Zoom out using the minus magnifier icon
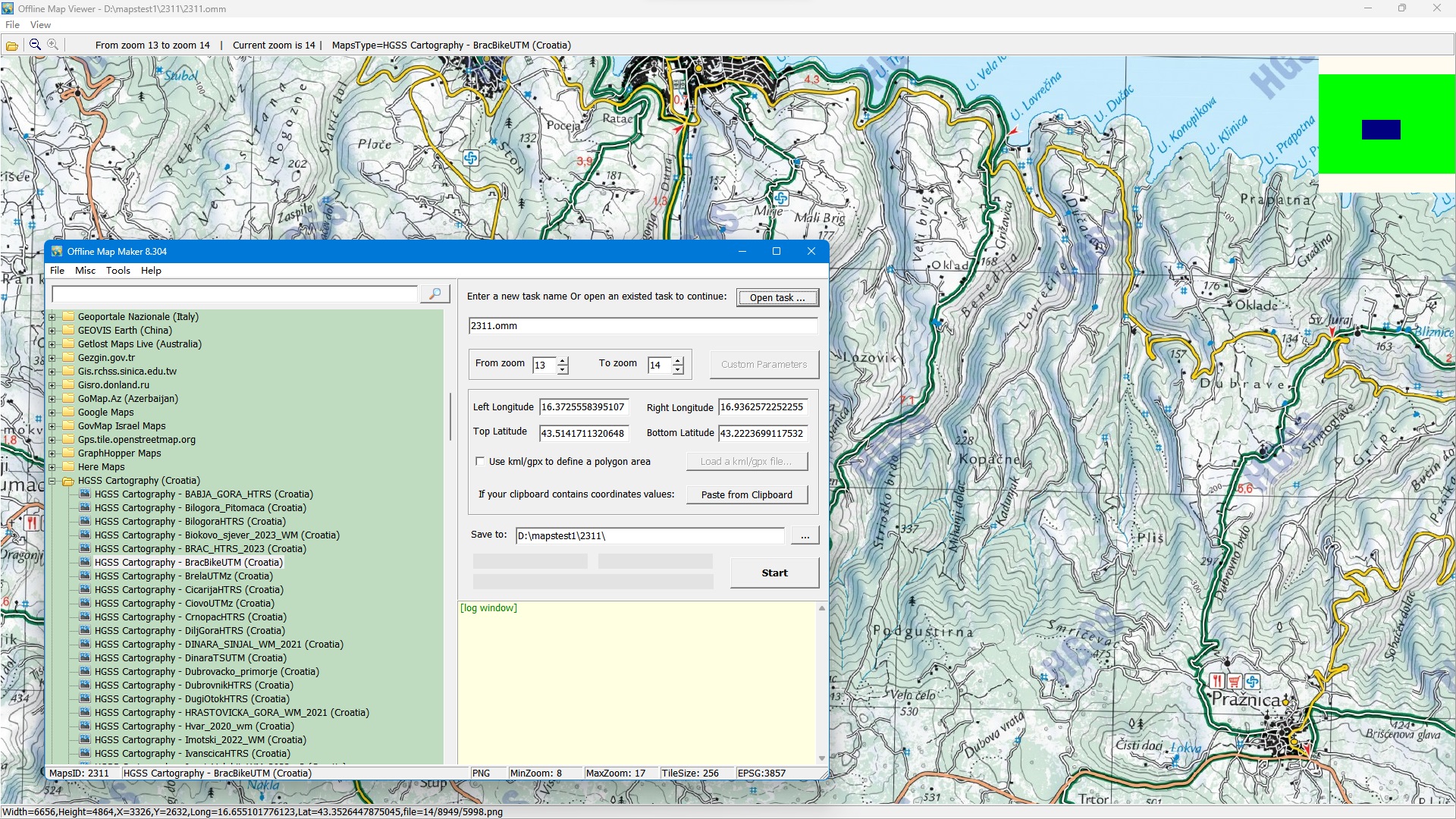Viewport: 1456px width, 819px height. (35, 45)
